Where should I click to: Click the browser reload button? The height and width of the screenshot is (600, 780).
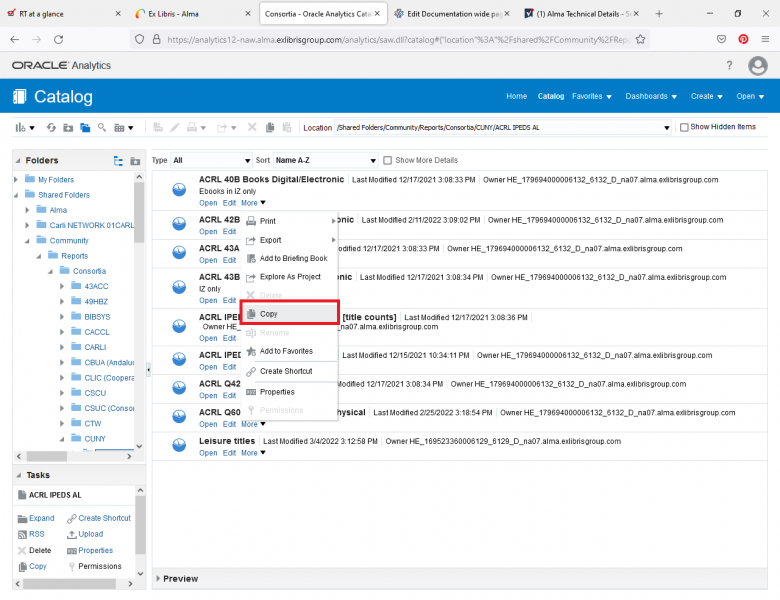[x=58, y=39]
